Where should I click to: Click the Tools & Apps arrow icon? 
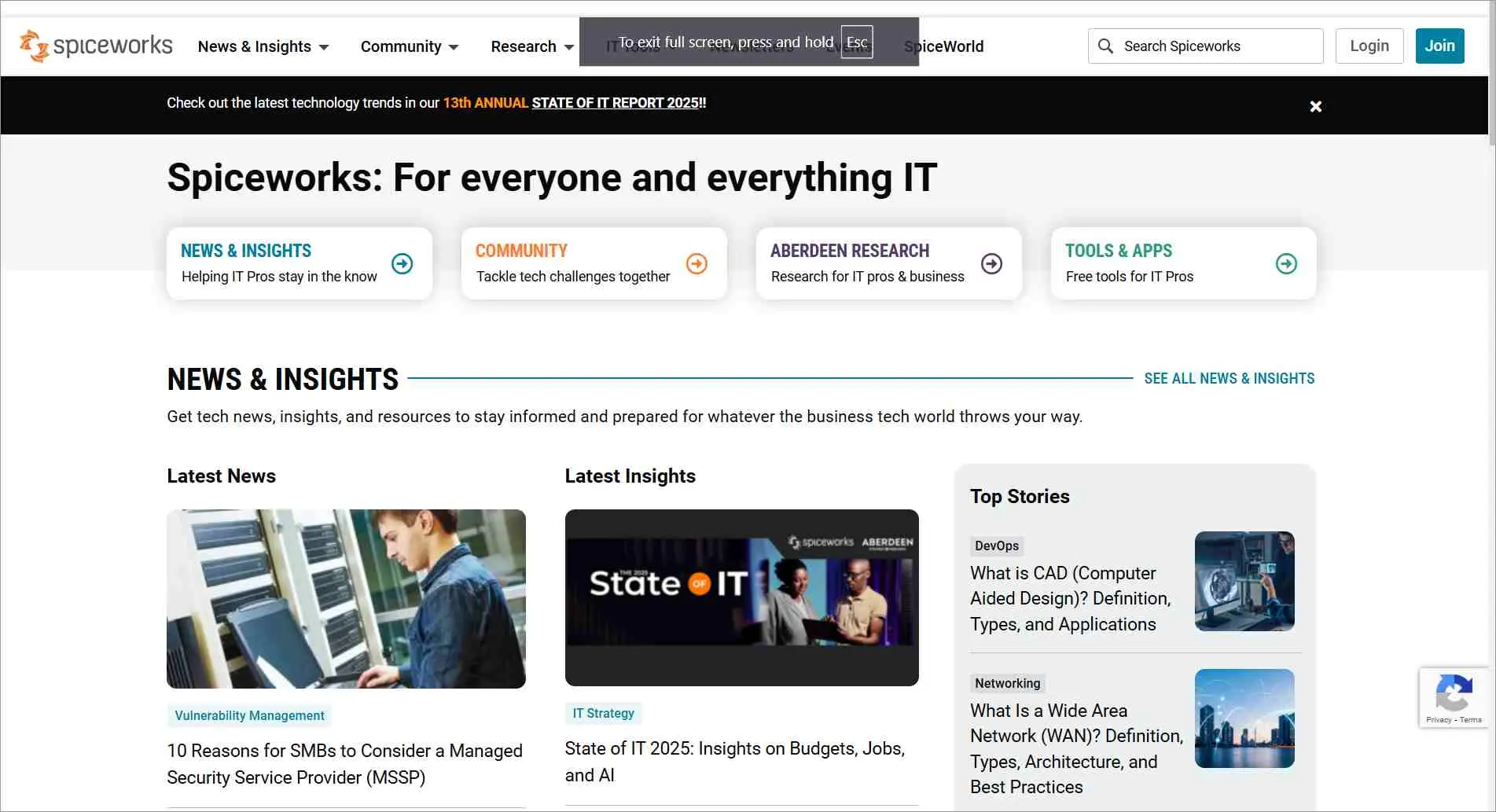click(1286, 263)
